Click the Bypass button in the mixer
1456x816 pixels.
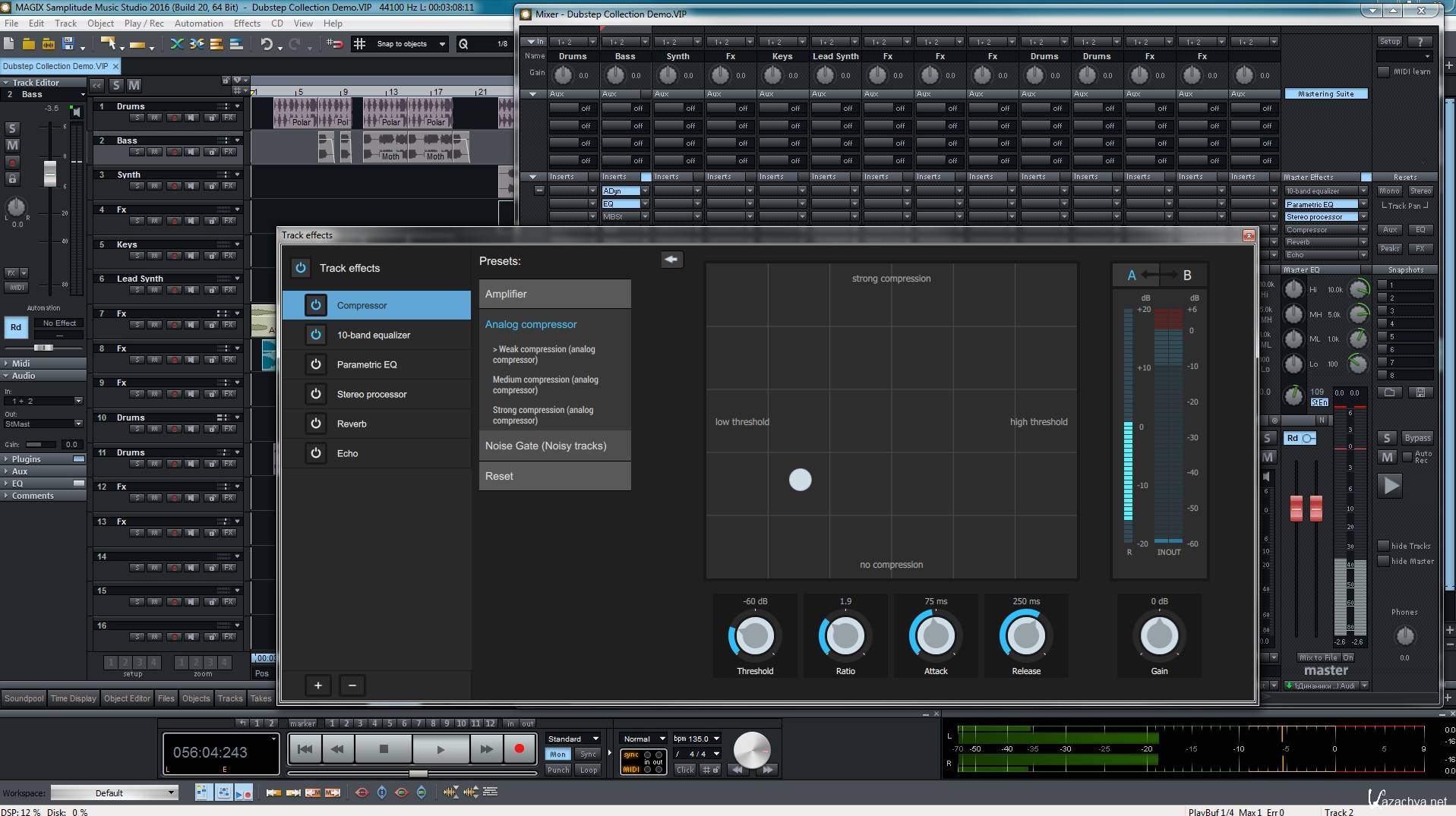click(1417, 438)
